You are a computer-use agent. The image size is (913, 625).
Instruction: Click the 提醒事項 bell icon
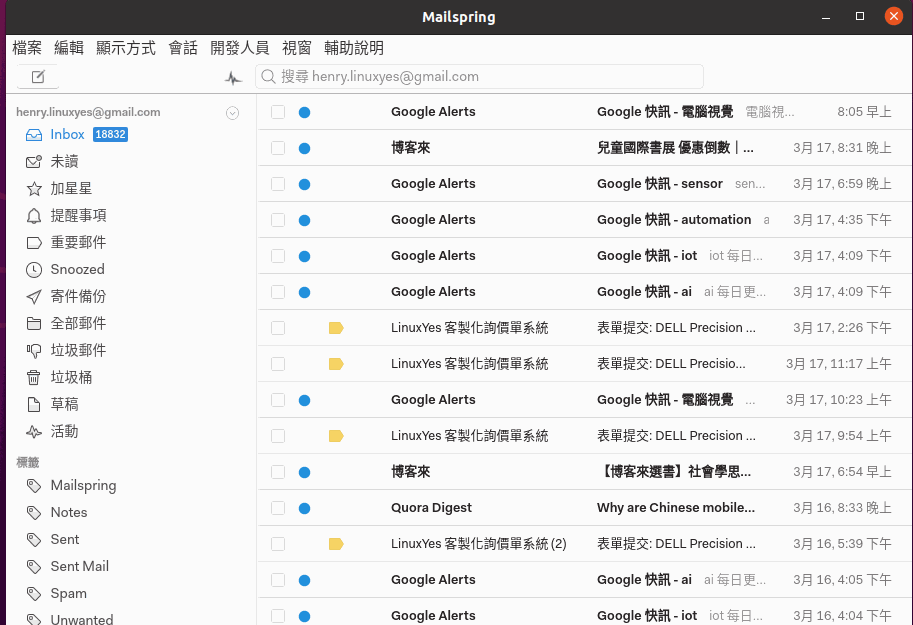[x=34, y=216]
